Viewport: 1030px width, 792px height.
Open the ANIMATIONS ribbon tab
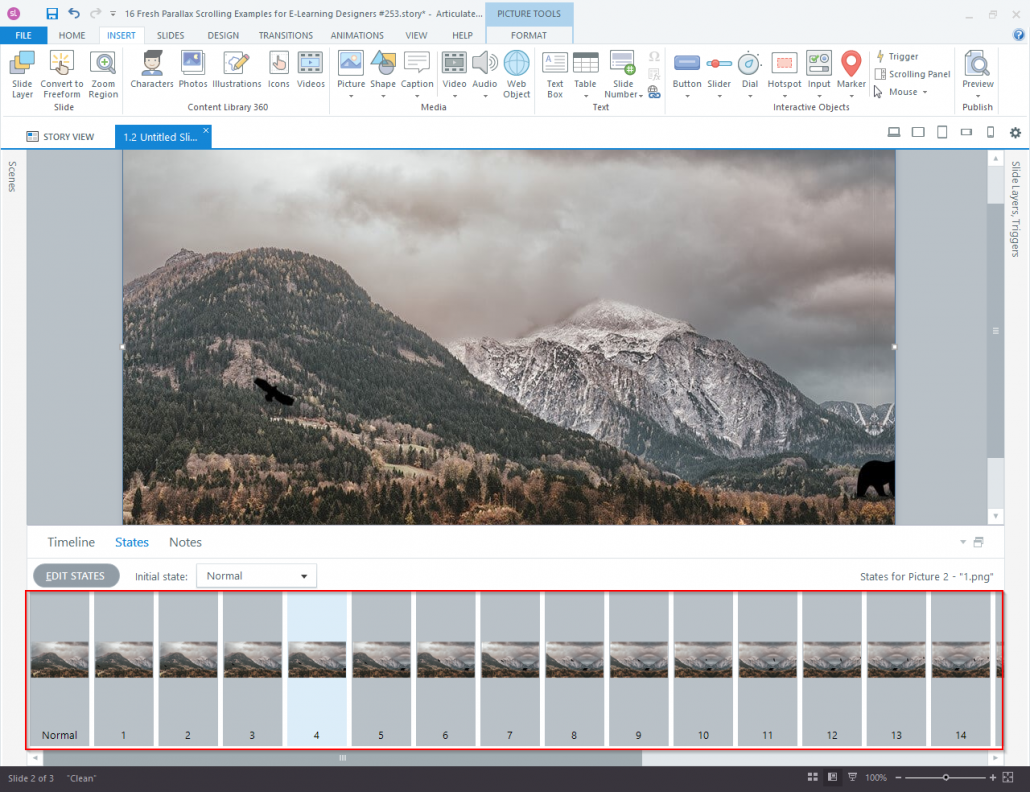357,35
